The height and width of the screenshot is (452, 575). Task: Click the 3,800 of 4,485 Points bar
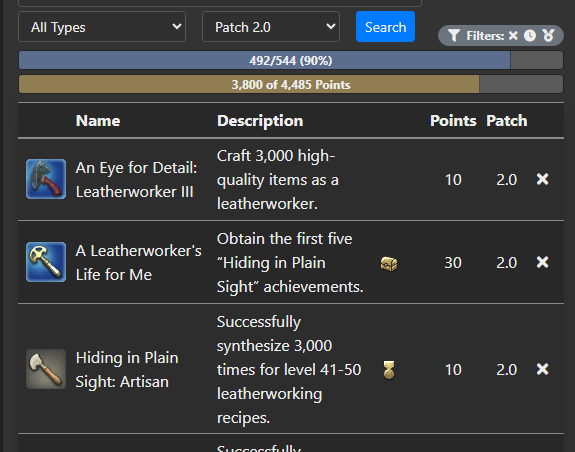point(291,84)
